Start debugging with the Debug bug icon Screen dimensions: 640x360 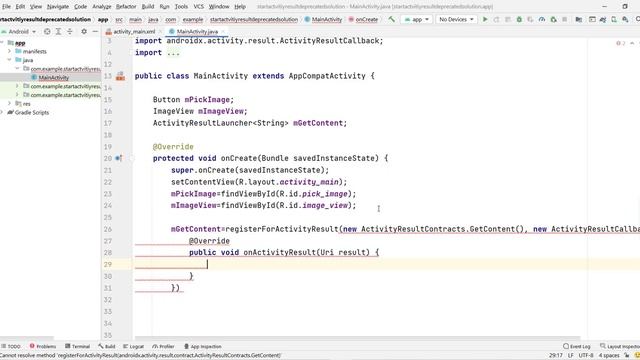pyautogui.click(x=519, y=19)
